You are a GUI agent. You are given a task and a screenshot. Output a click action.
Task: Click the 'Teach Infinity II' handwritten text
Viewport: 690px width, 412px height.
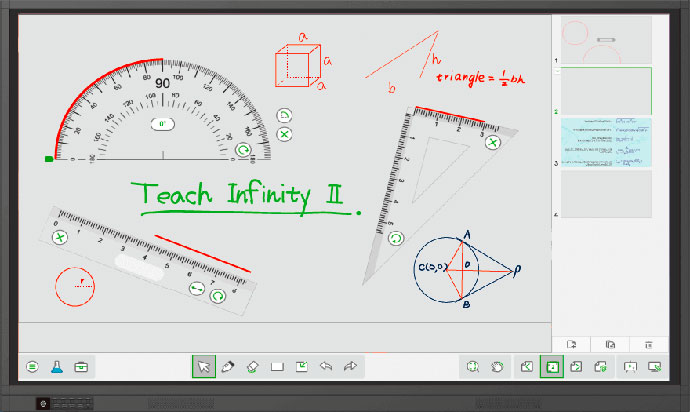coord(238,197)
